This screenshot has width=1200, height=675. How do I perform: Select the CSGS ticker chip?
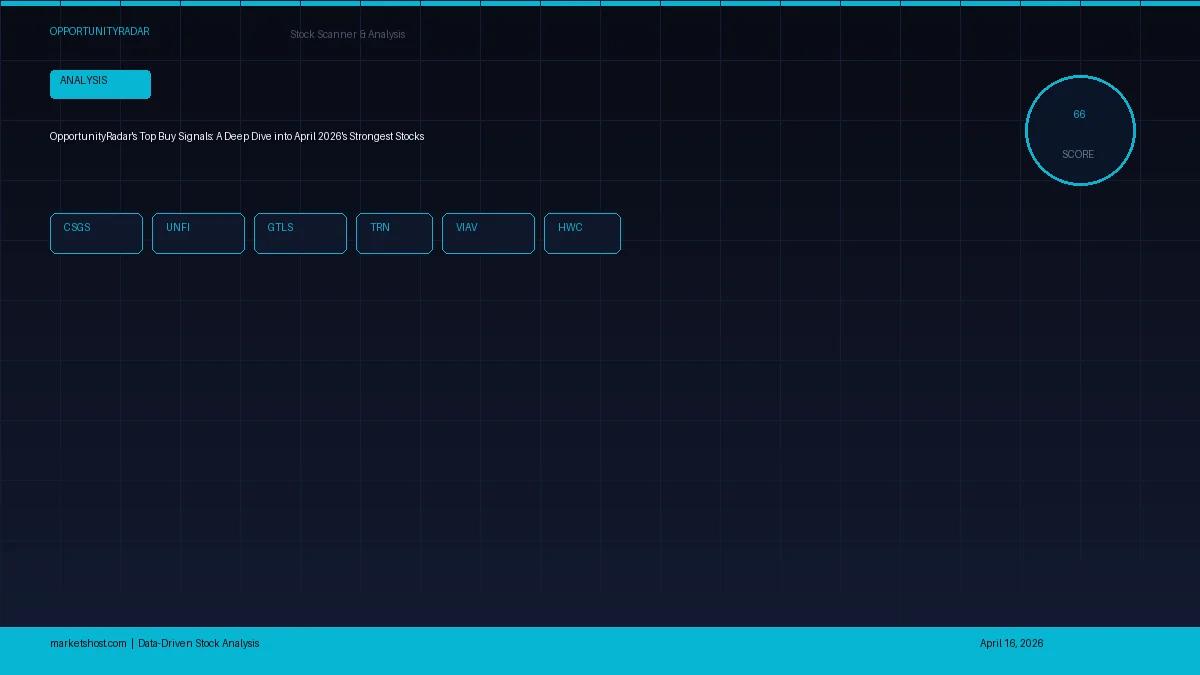96,233
